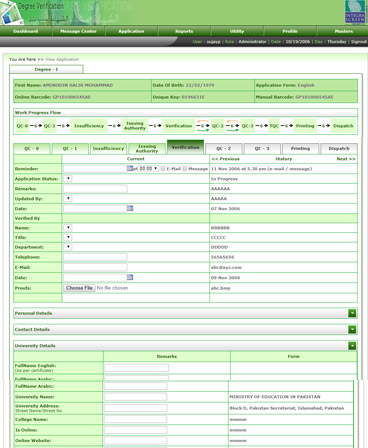The width and height of the screenshot is (368, 448).
Task: Click the abc.bmp proof file name
Action: click(x=220, y=288)
